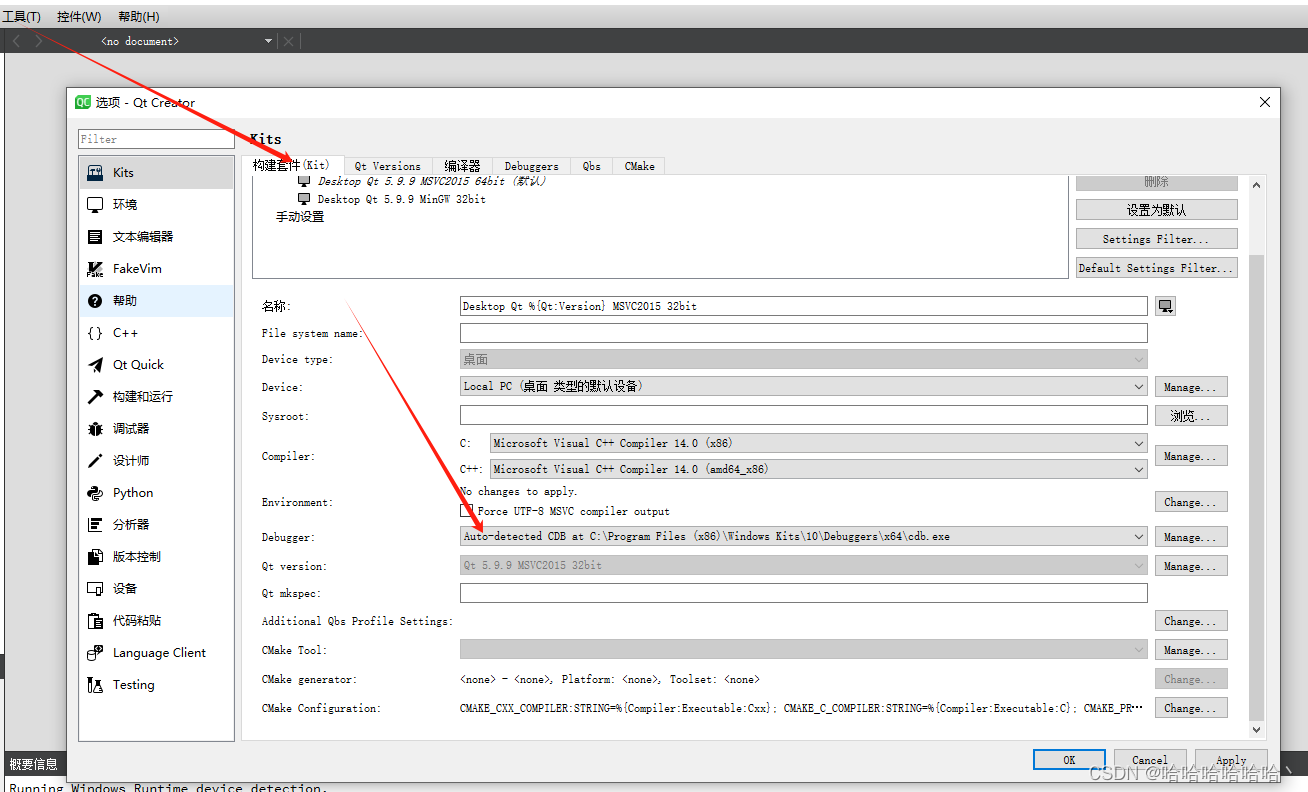Click Change... next to CMake Configuration

pos(1190,708)
